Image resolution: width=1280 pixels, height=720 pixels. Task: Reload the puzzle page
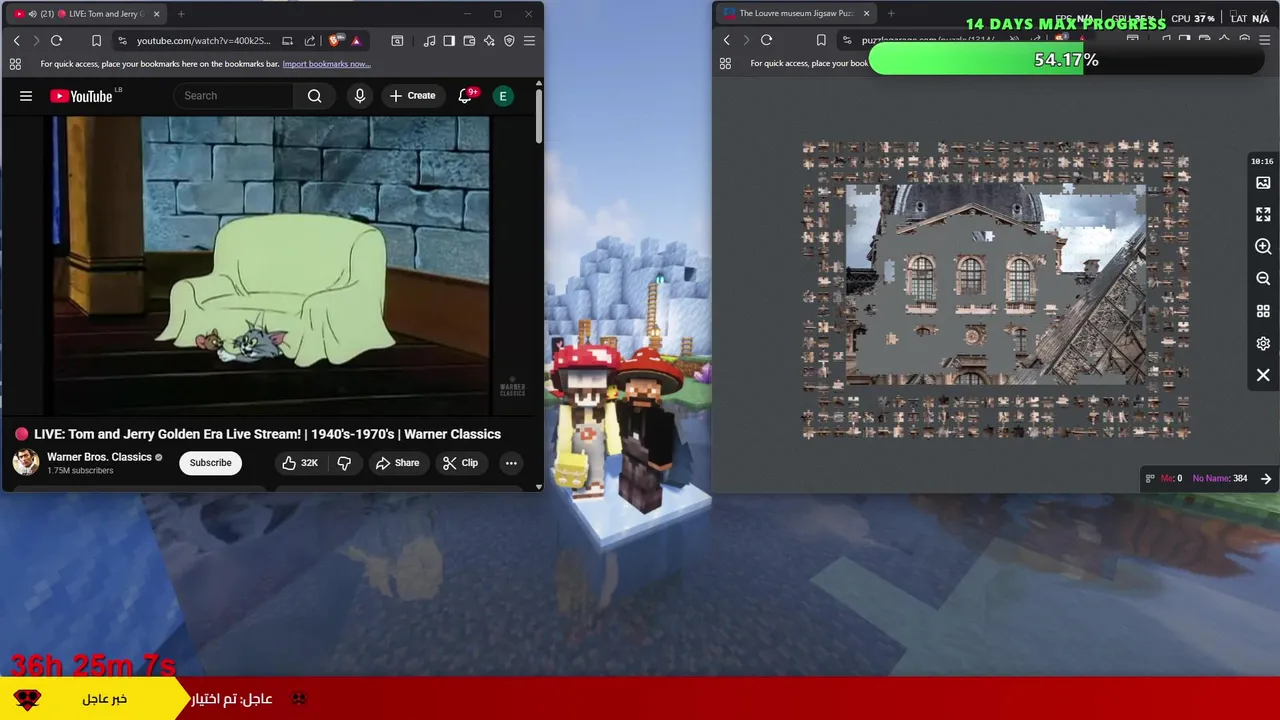[767, 41]
